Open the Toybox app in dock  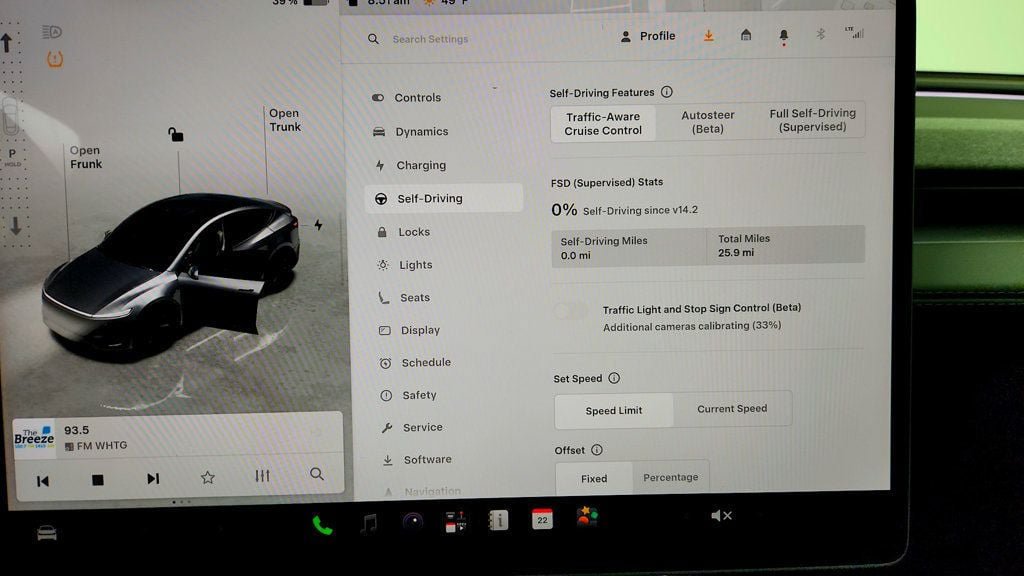pyautogui.click(x=586, y=517)
